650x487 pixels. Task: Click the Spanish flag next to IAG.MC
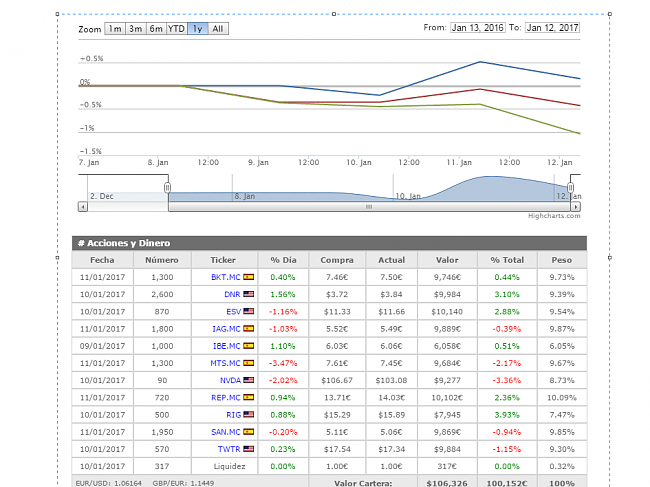click(248, 328)
